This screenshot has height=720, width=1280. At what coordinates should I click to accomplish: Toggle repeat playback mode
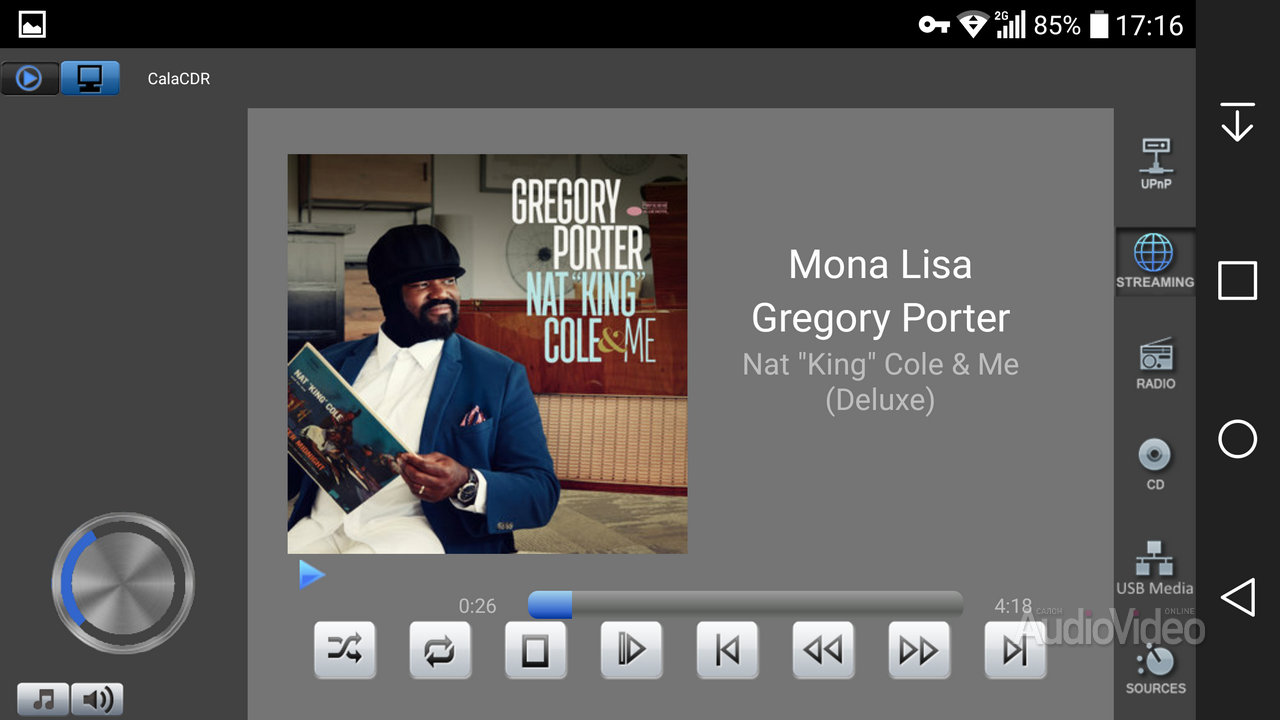pyautogui.click(x=440, y=651)
